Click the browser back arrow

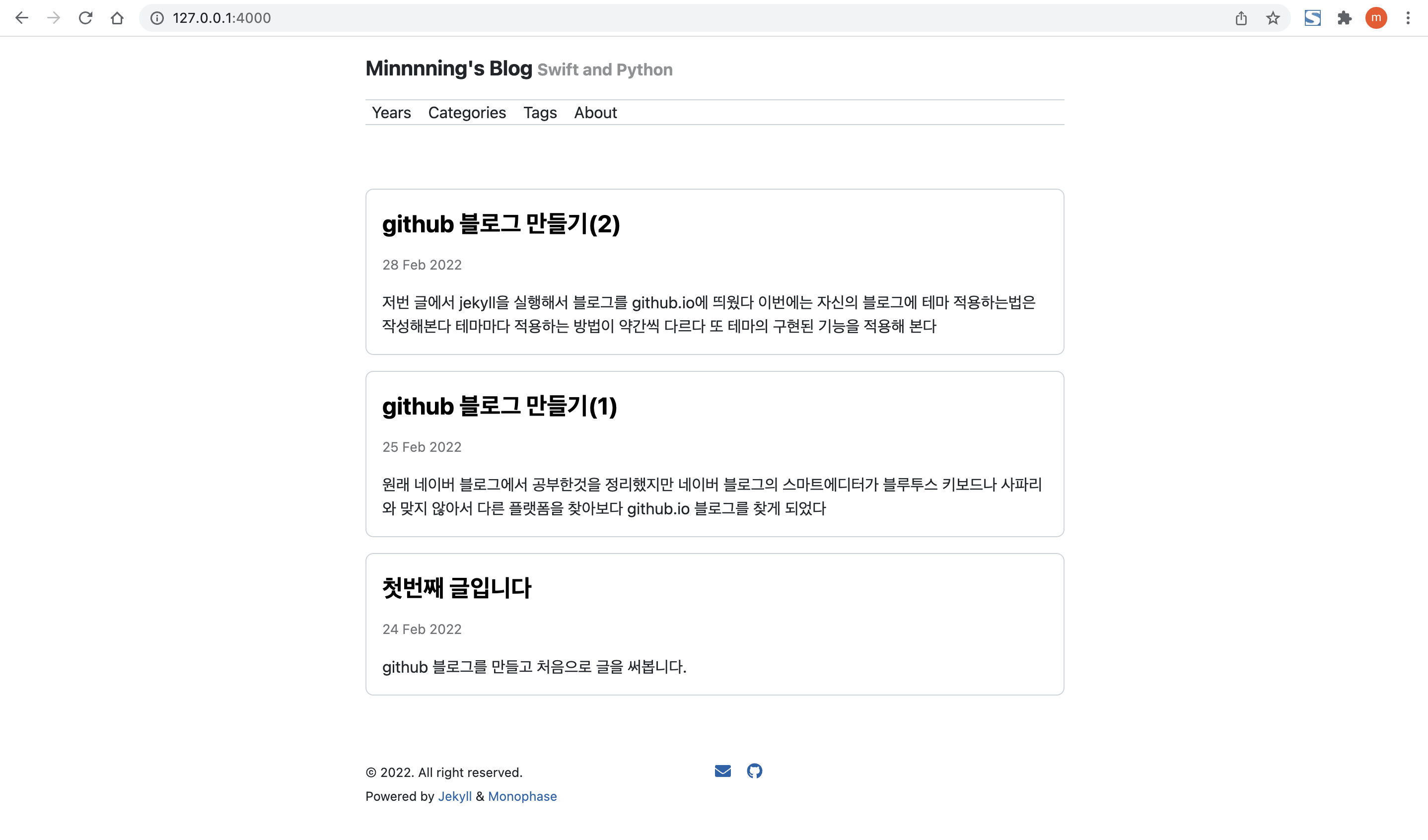coord(21,18)
